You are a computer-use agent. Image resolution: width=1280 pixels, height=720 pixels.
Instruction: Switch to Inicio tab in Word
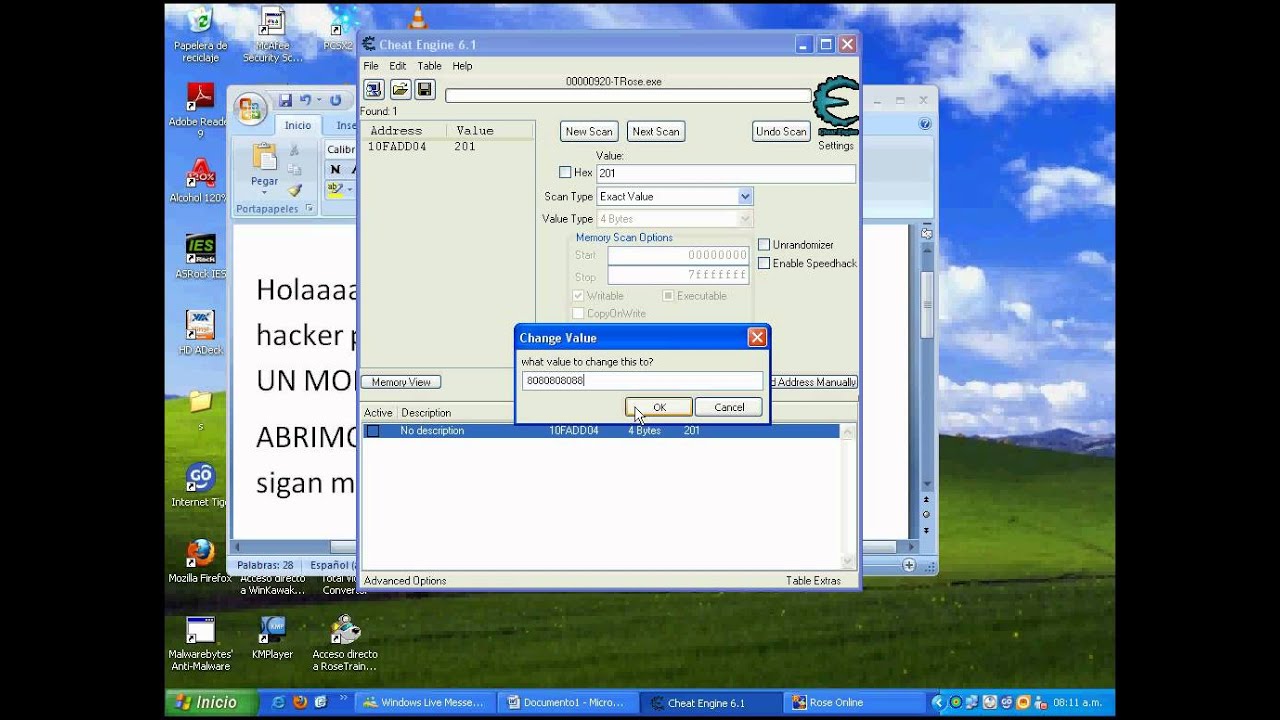[x=298, y=125]
